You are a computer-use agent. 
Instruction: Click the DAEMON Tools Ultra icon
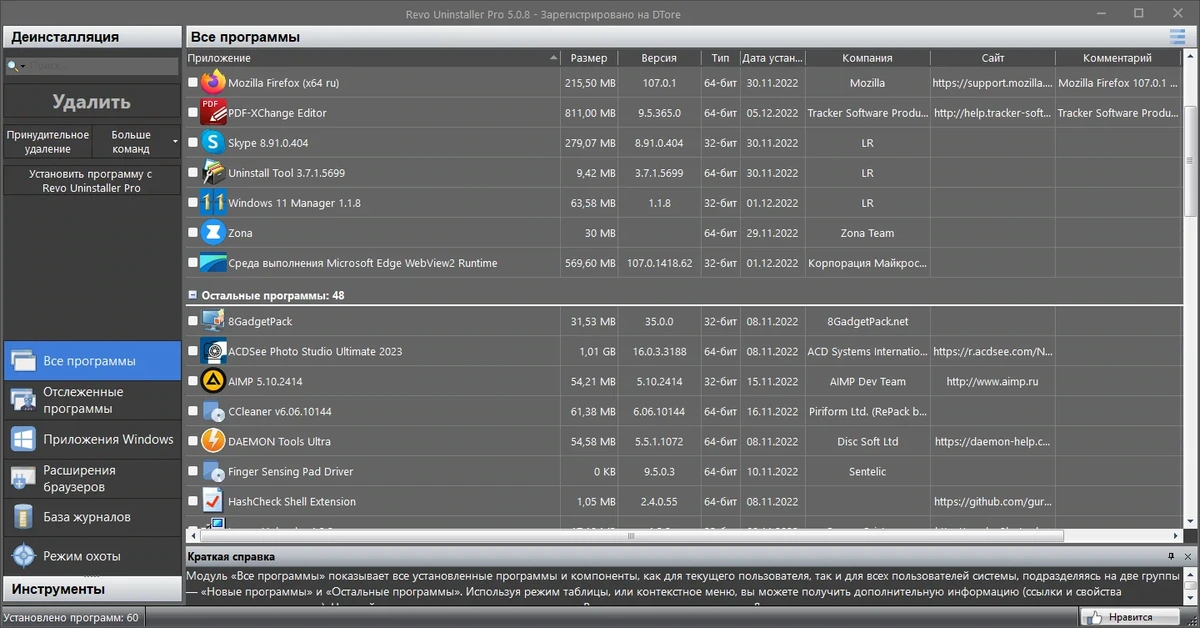213,441
